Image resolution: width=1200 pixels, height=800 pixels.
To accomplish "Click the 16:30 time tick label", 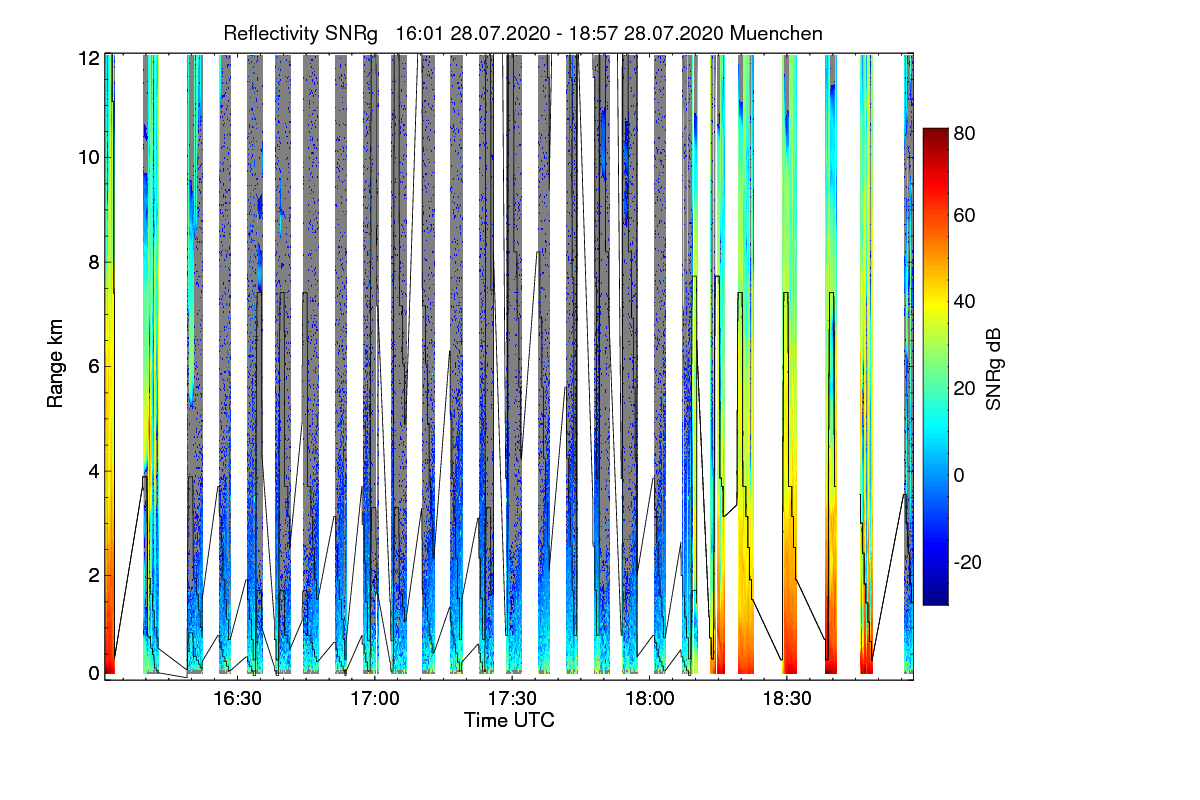I will click(x=237, y=699).
